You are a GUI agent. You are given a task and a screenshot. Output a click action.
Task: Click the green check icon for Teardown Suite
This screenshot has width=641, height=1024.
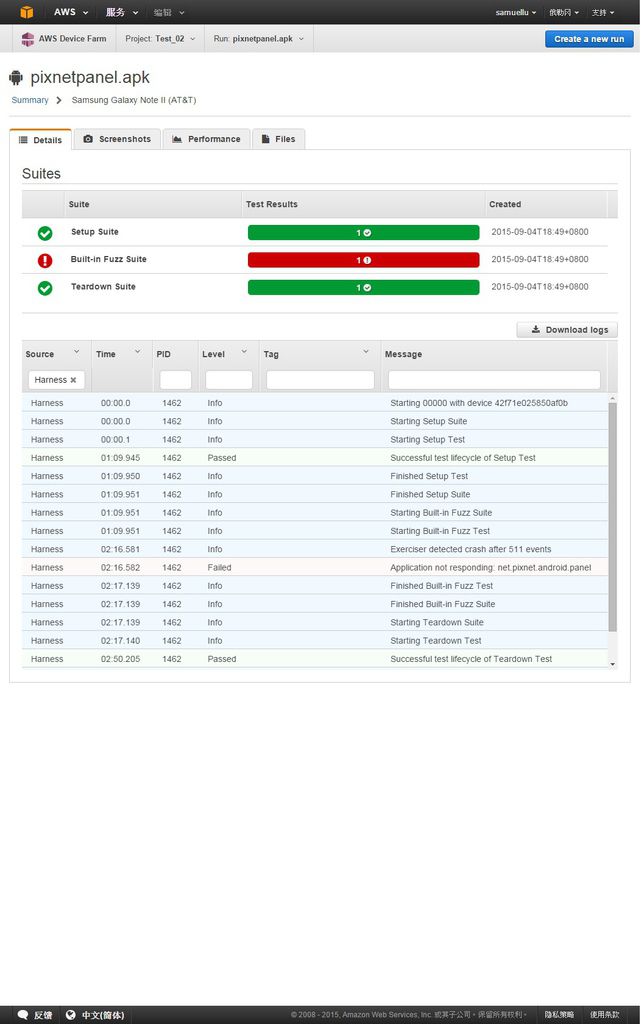pyautogui.click(x=45, y=288)
